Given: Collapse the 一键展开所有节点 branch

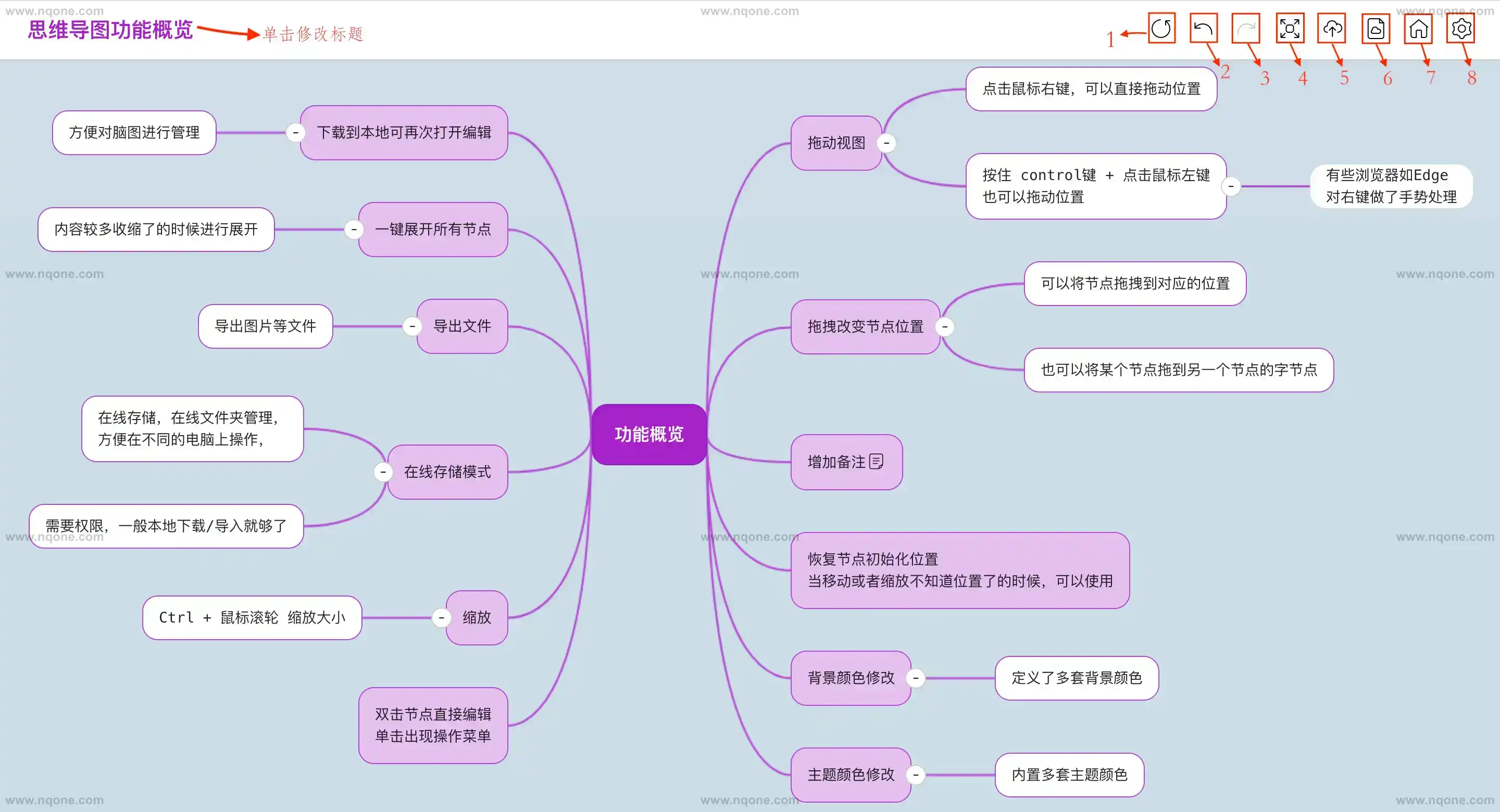Looking at the screenshot, I should [x=354, y=230].
